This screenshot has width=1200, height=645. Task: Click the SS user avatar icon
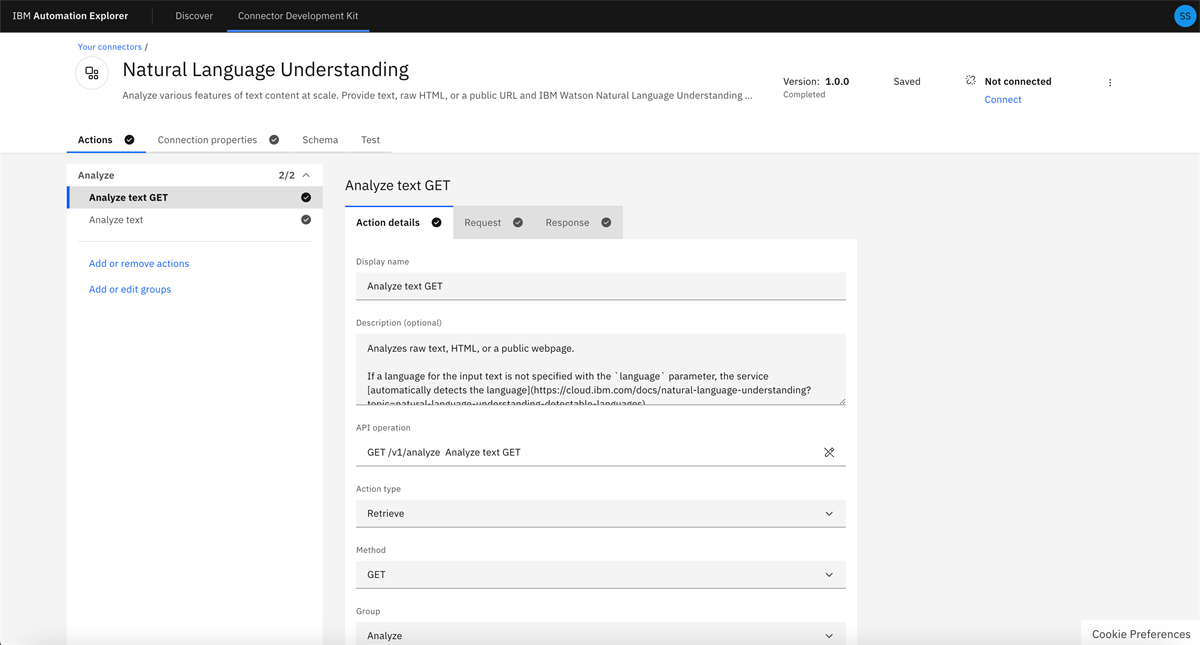pyautogui.click(x=1183, y=16)
